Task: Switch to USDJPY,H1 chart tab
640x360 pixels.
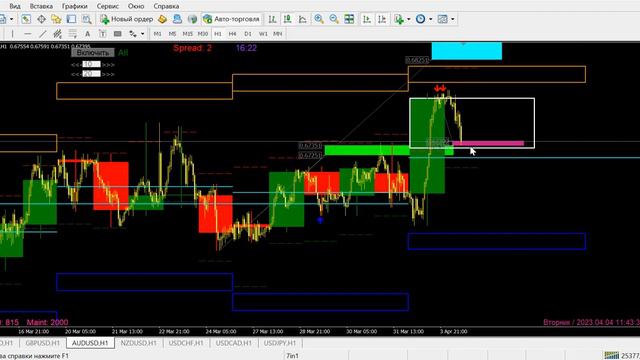Action: pyautogui.click(x=280, y=343)
